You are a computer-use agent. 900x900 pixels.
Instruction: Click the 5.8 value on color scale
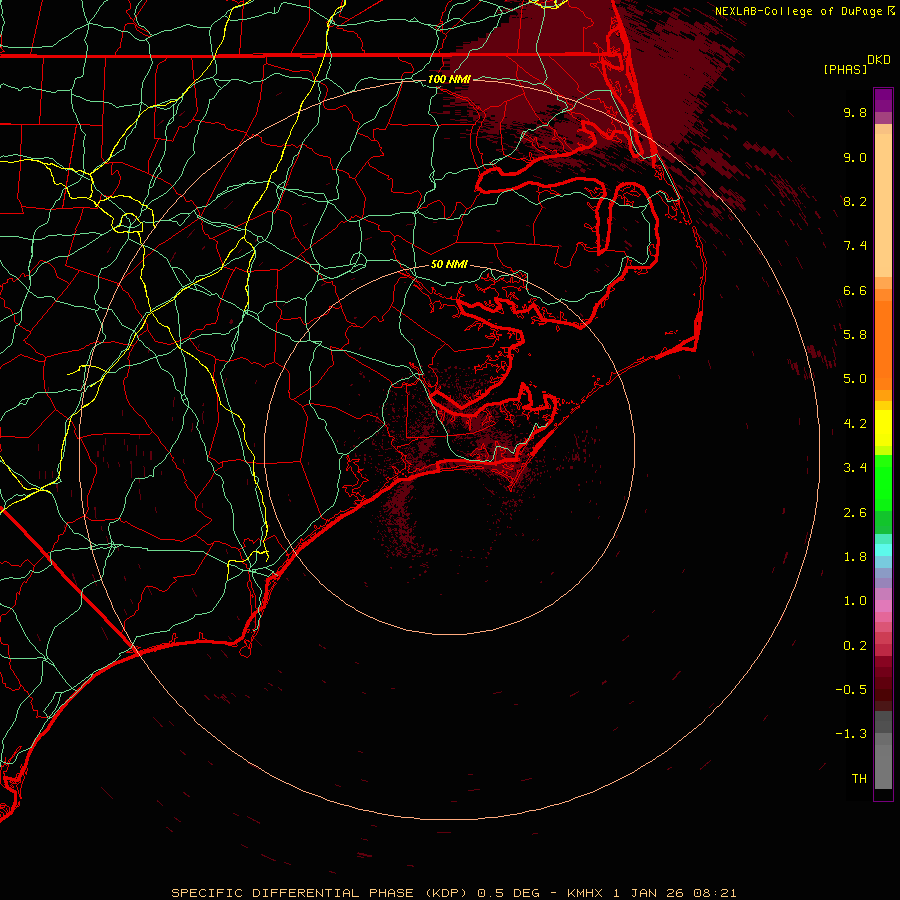(855, 335)
